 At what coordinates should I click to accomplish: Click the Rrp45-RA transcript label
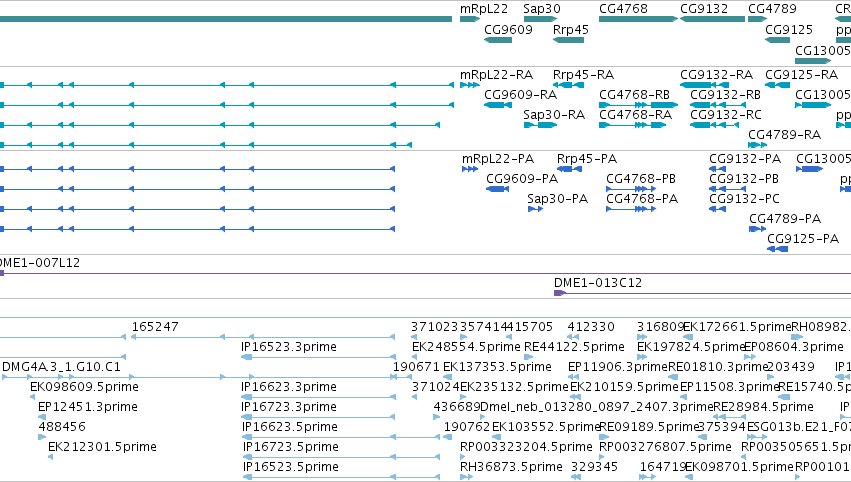583,75
